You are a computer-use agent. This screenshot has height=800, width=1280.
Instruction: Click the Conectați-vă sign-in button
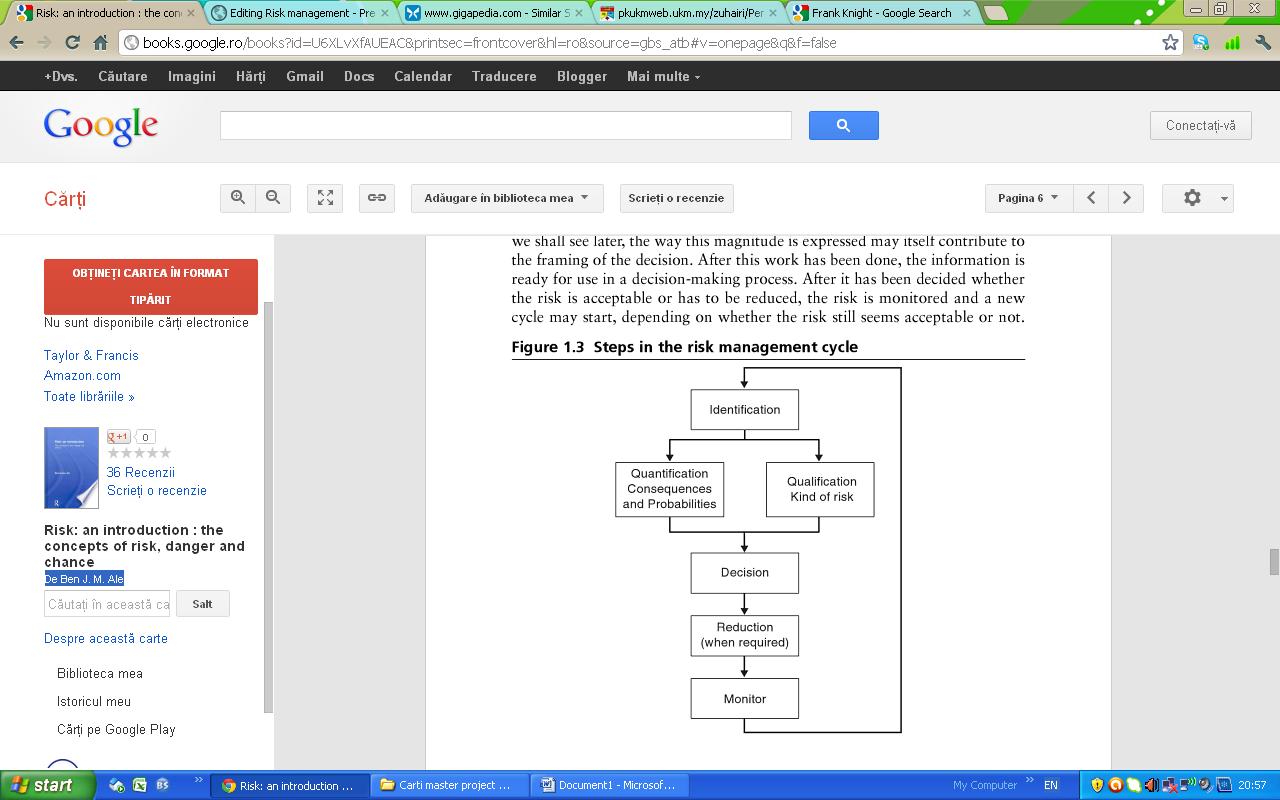pos(1200,125)
